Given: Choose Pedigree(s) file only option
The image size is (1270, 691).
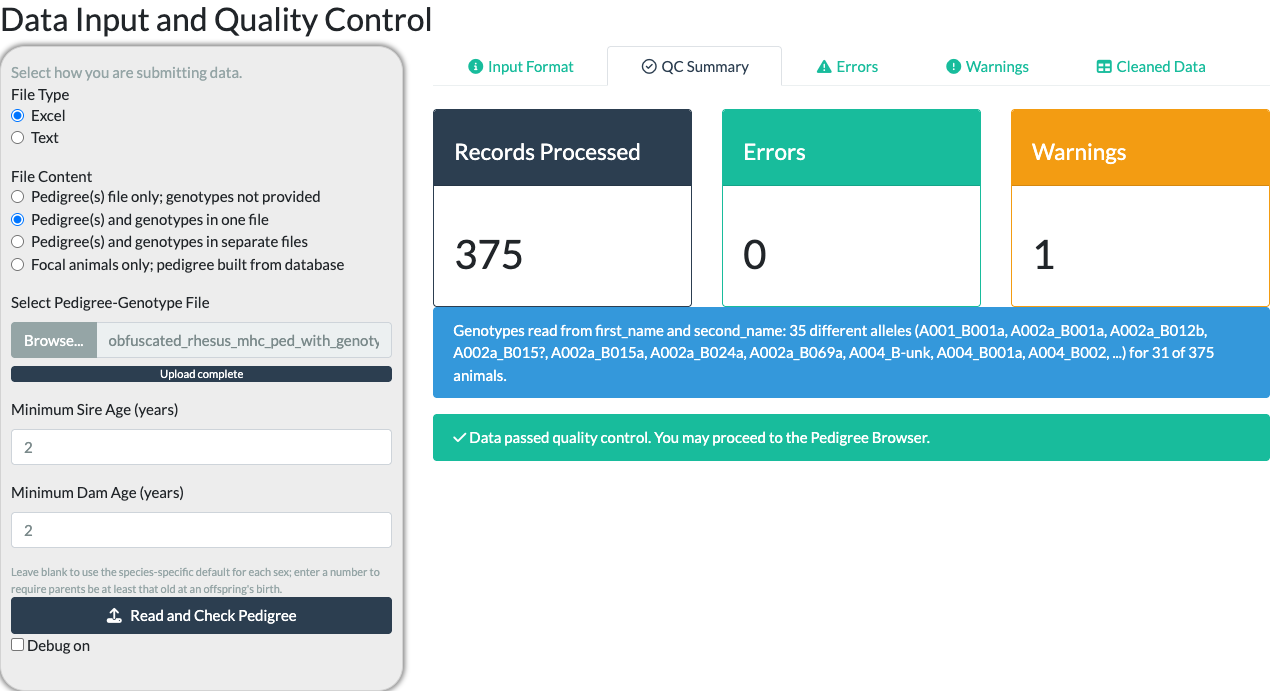Looking at the screenshot, I should [17, 197].
